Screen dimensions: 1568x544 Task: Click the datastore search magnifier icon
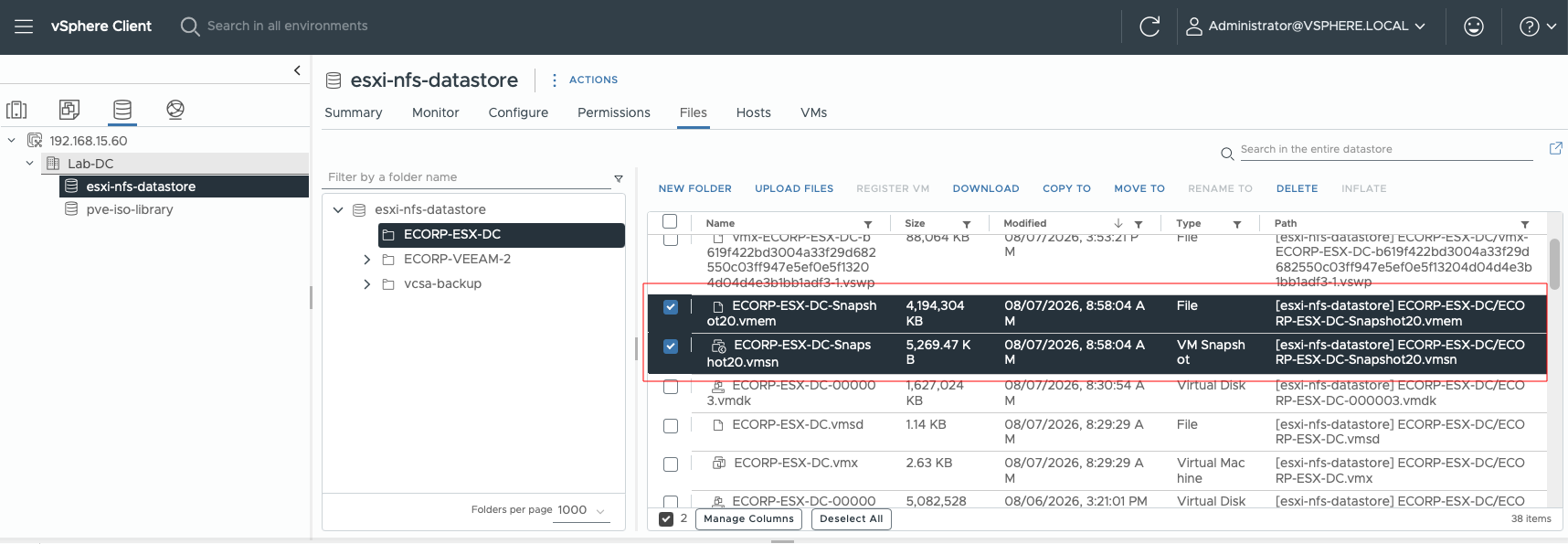point(1227,153)
